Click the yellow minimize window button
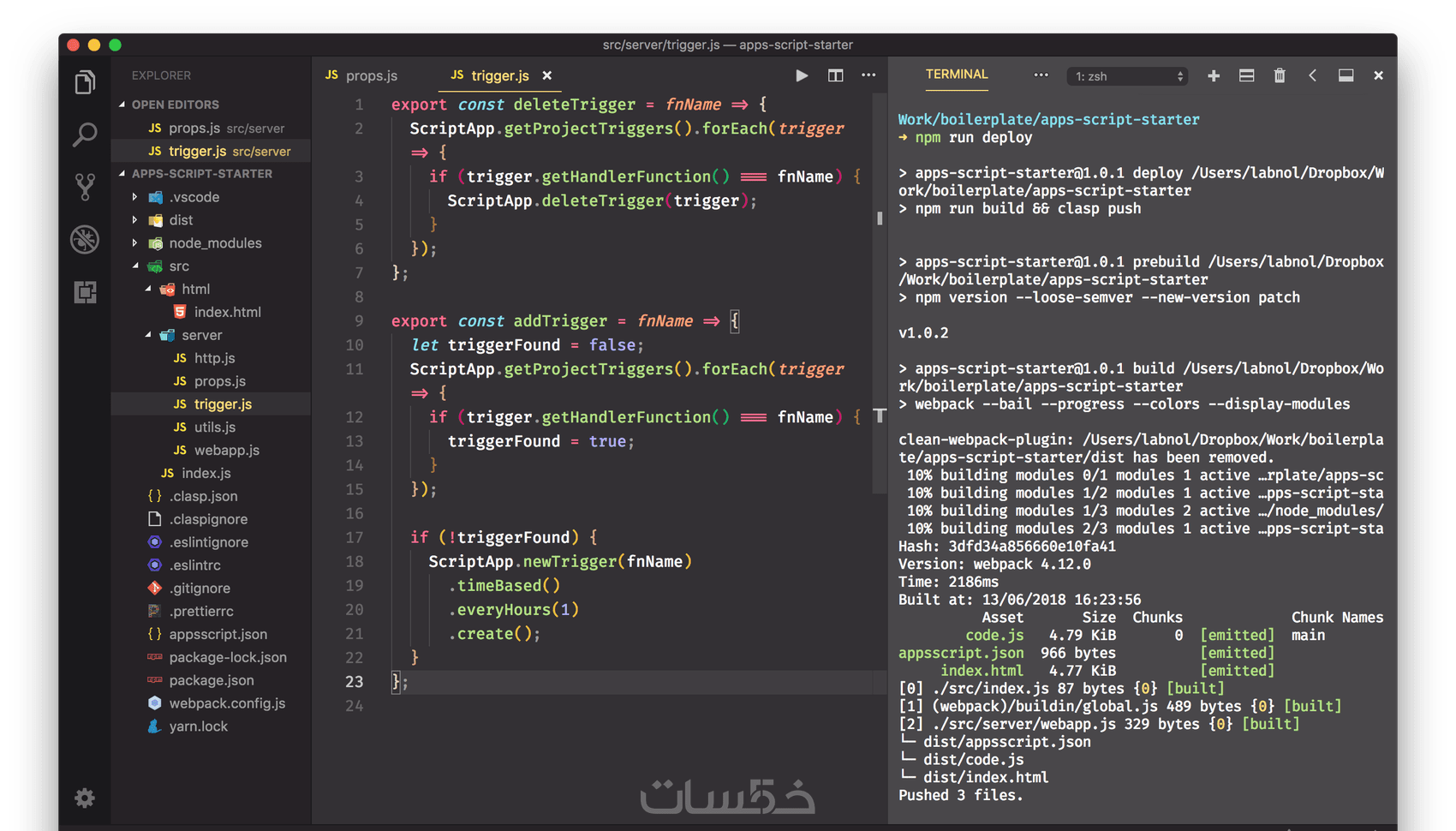1456x831 pixels. 94,45
